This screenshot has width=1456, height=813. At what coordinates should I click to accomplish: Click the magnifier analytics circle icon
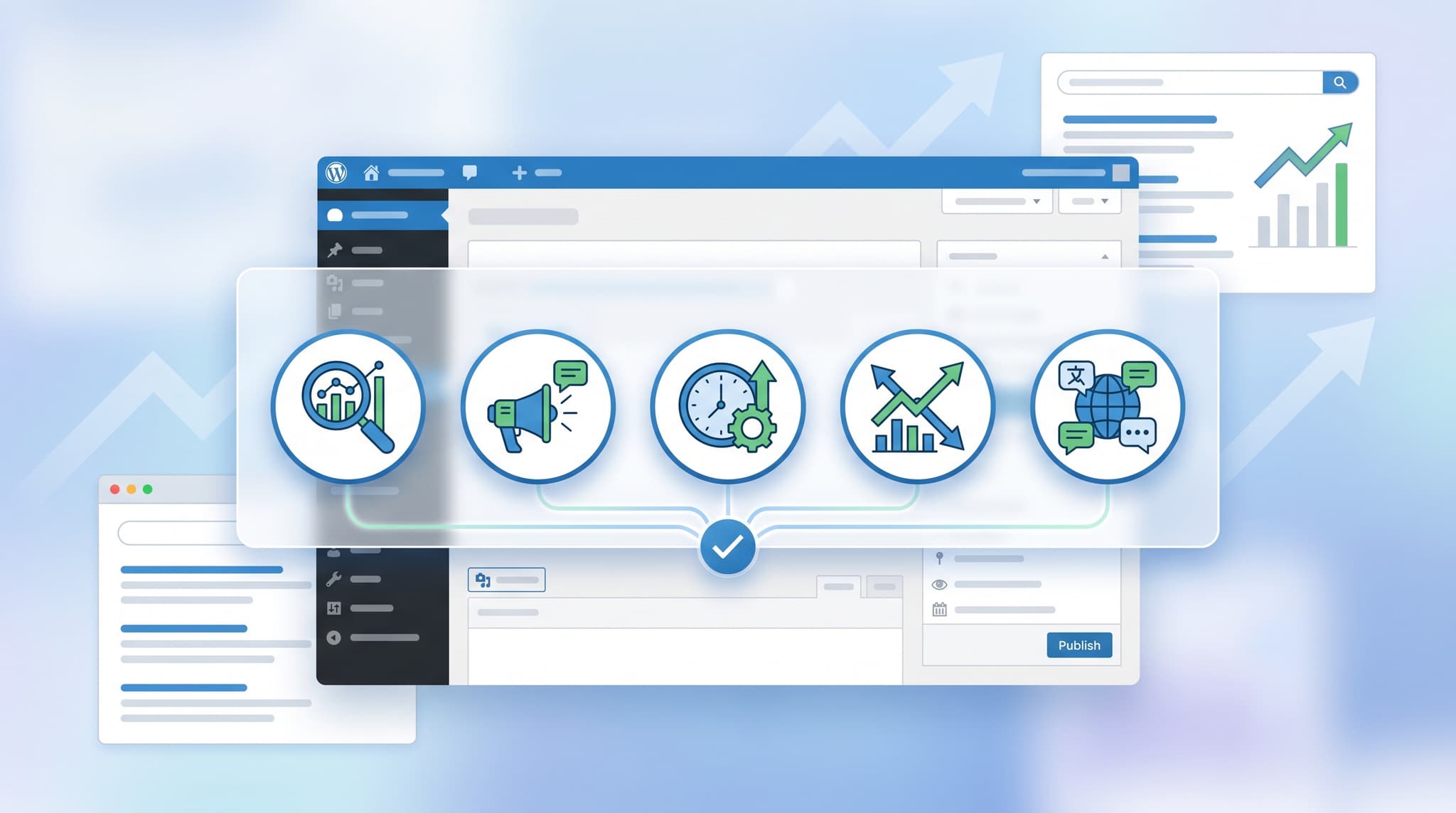tap(348, 406)
